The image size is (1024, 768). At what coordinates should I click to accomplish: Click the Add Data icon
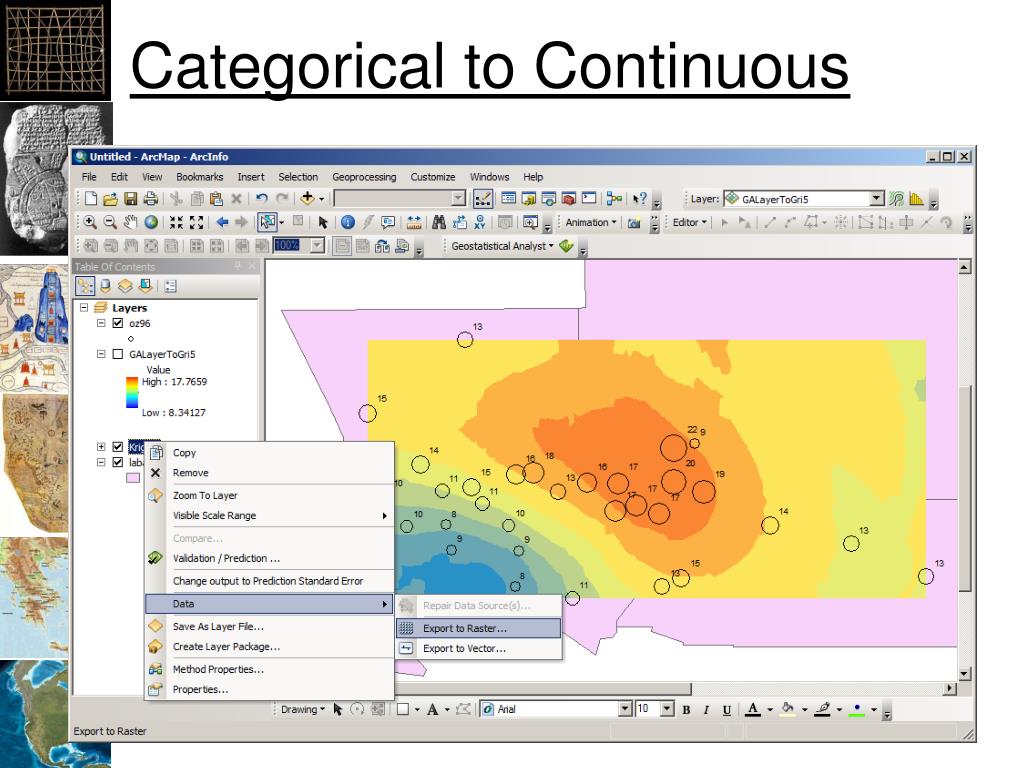click(x=307, y=199)
